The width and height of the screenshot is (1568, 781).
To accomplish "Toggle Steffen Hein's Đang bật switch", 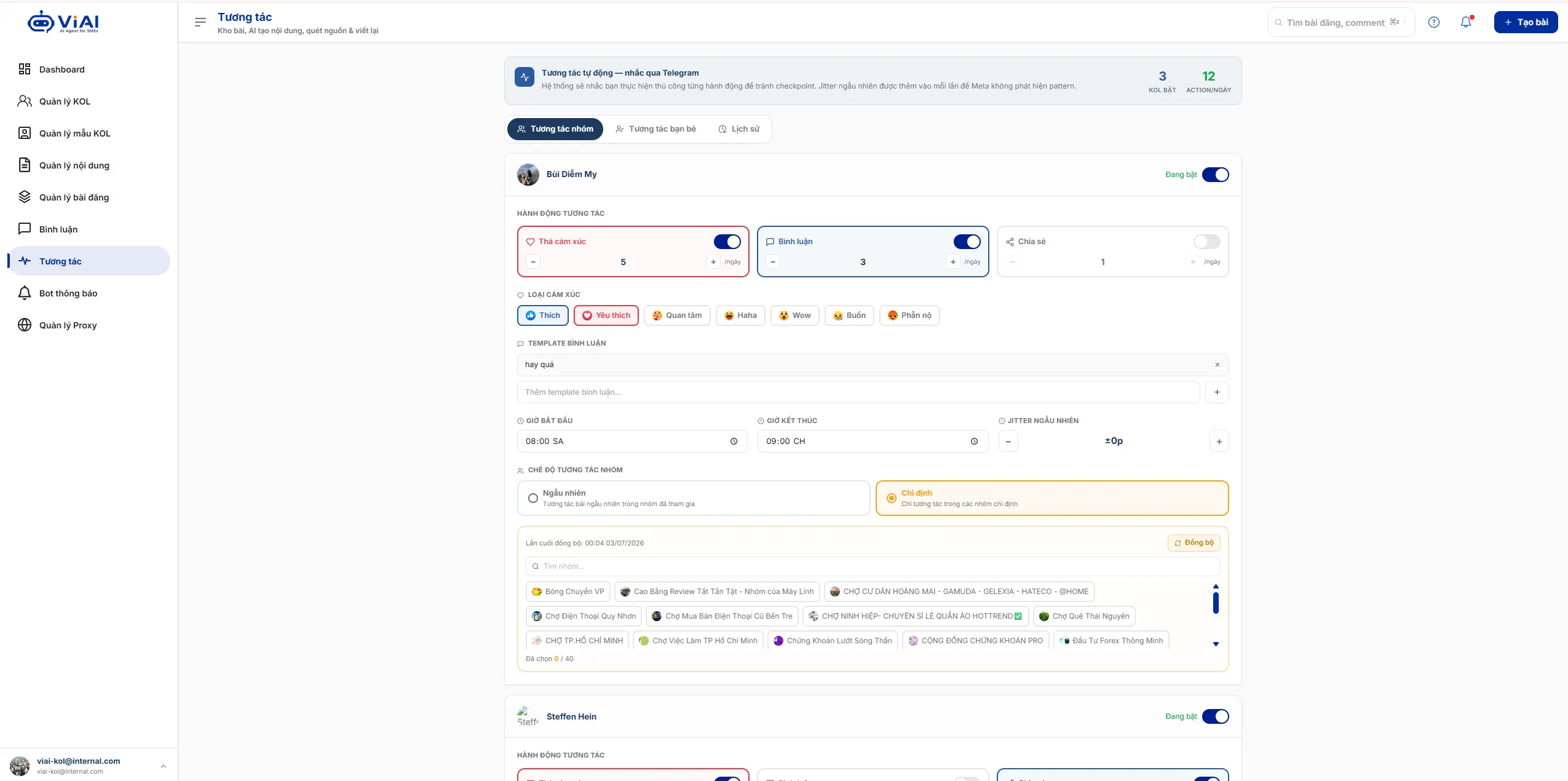I will pos(1215,716).
